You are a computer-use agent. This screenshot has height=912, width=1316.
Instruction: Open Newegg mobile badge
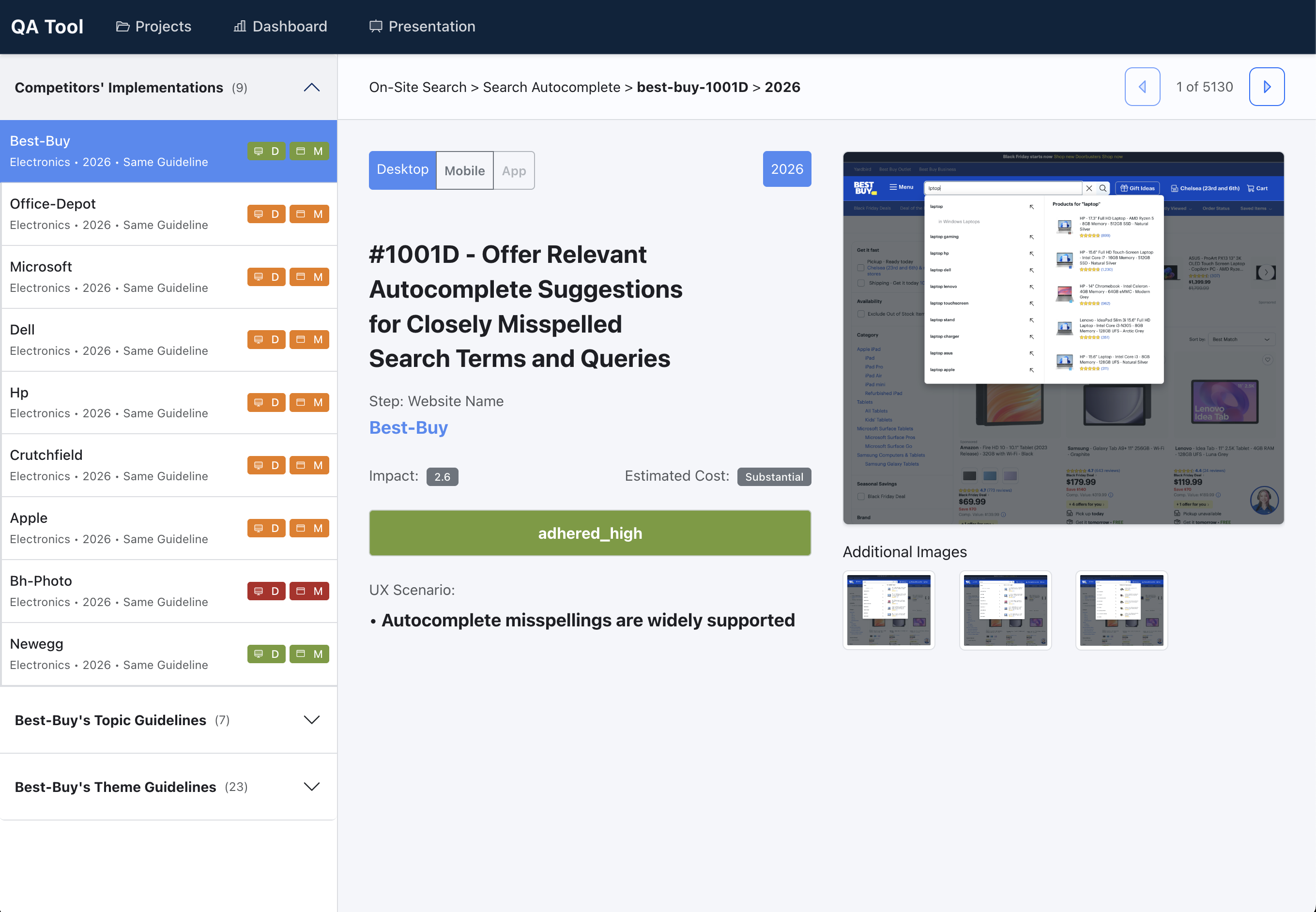(309, 654)
